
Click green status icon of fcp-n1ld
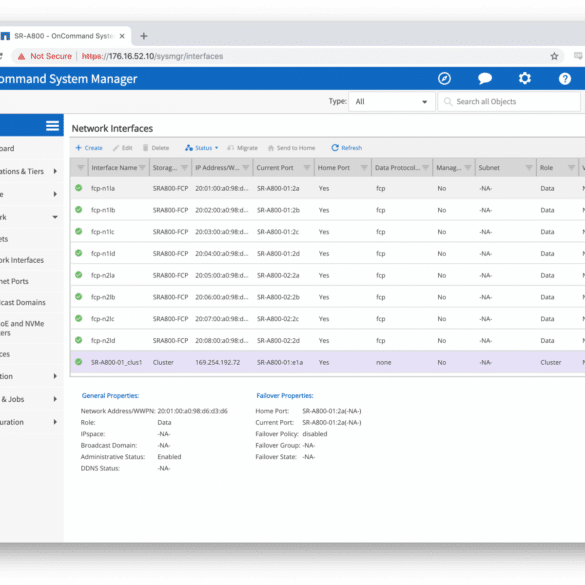(78, 253)
